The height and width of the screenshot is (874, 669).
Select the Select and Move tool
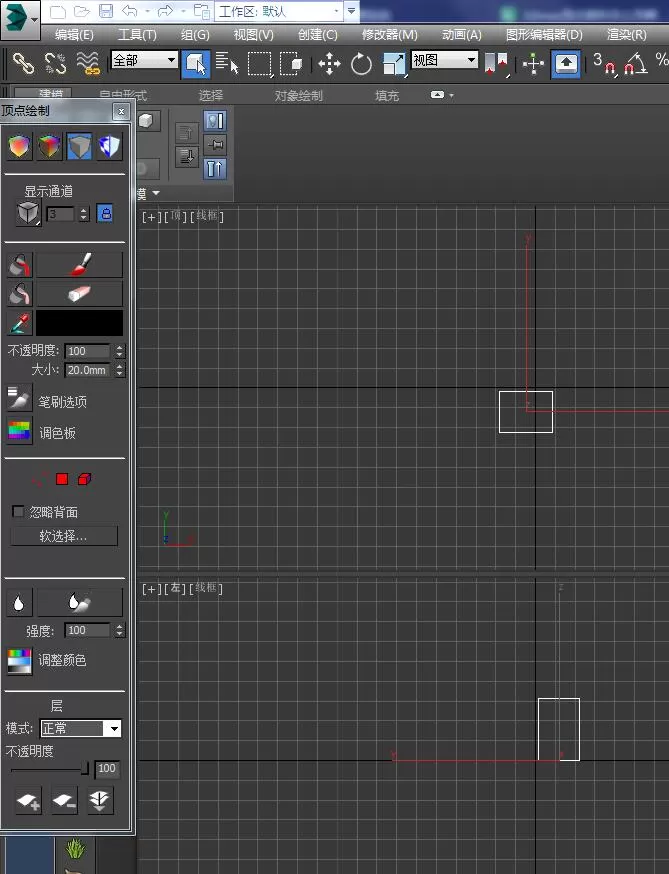coord(329,64)
